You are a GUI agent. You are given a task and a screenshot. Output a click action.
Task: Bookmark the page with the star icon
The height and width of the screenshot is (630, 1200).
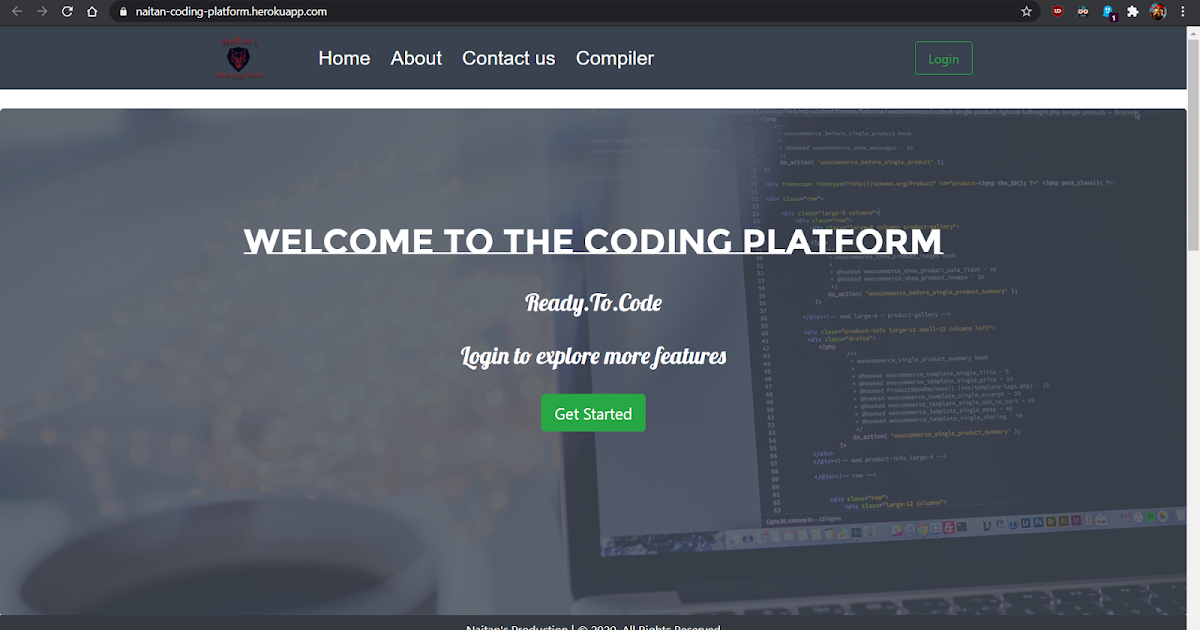[x=1026, y=12]
